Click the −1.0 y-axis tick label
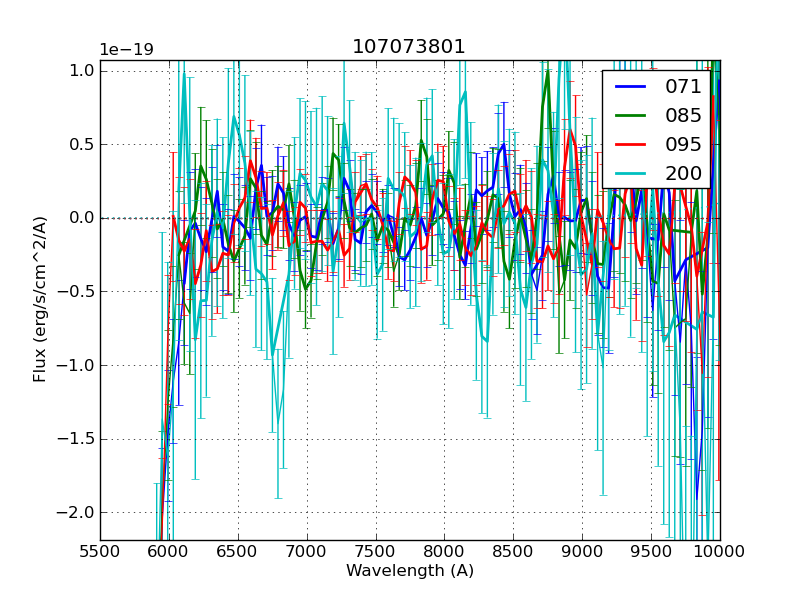800x600 pixels. 76,365
